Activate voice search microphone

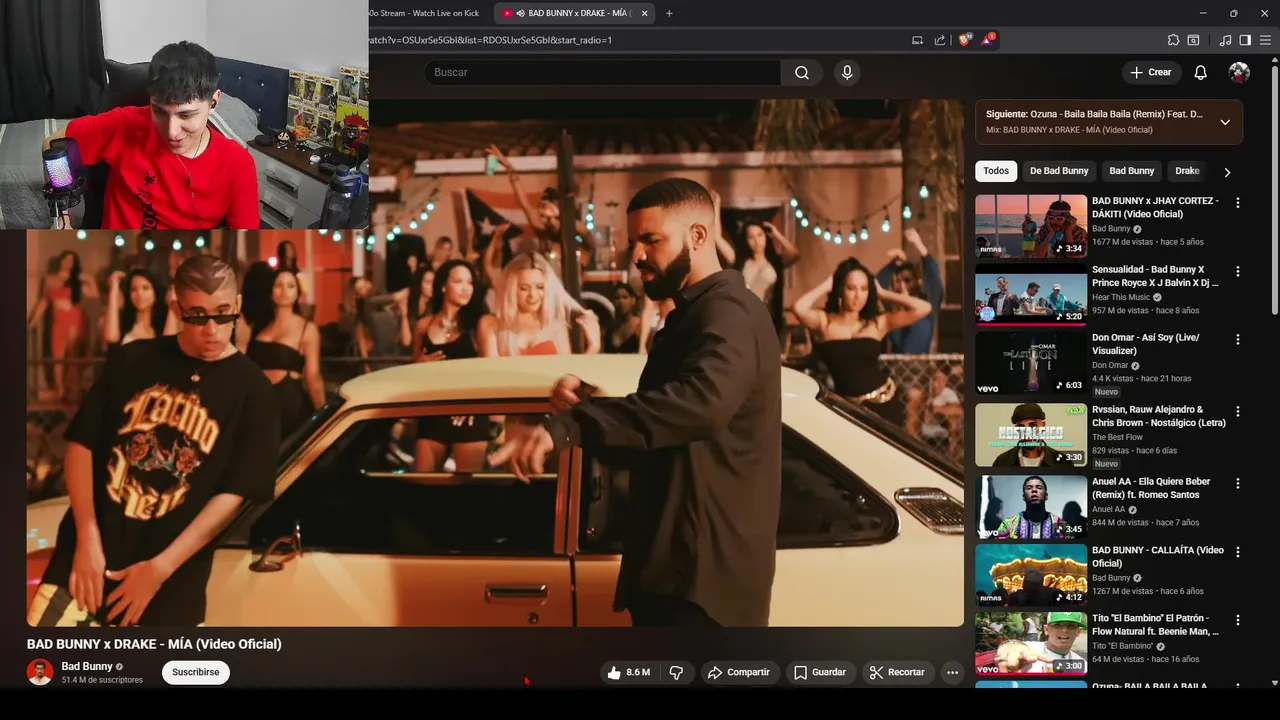pyautogui.click(x=847, y=72)
